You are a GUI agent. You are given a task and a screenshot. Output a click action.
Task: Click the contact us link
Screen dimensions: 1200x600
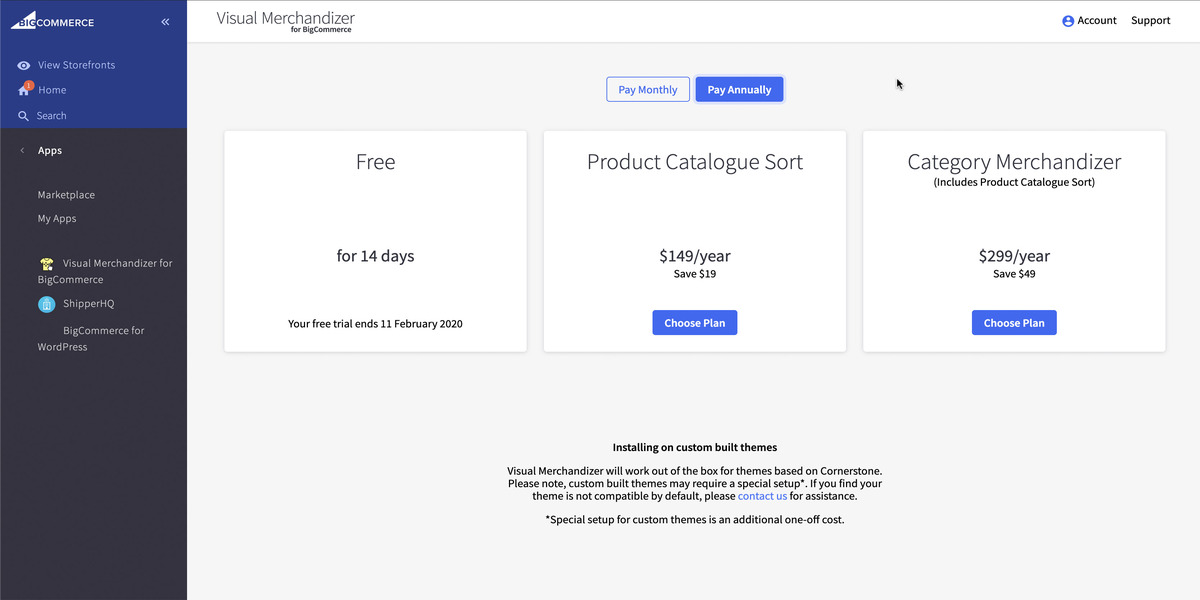pyautogui.click(x=762, y=496)
